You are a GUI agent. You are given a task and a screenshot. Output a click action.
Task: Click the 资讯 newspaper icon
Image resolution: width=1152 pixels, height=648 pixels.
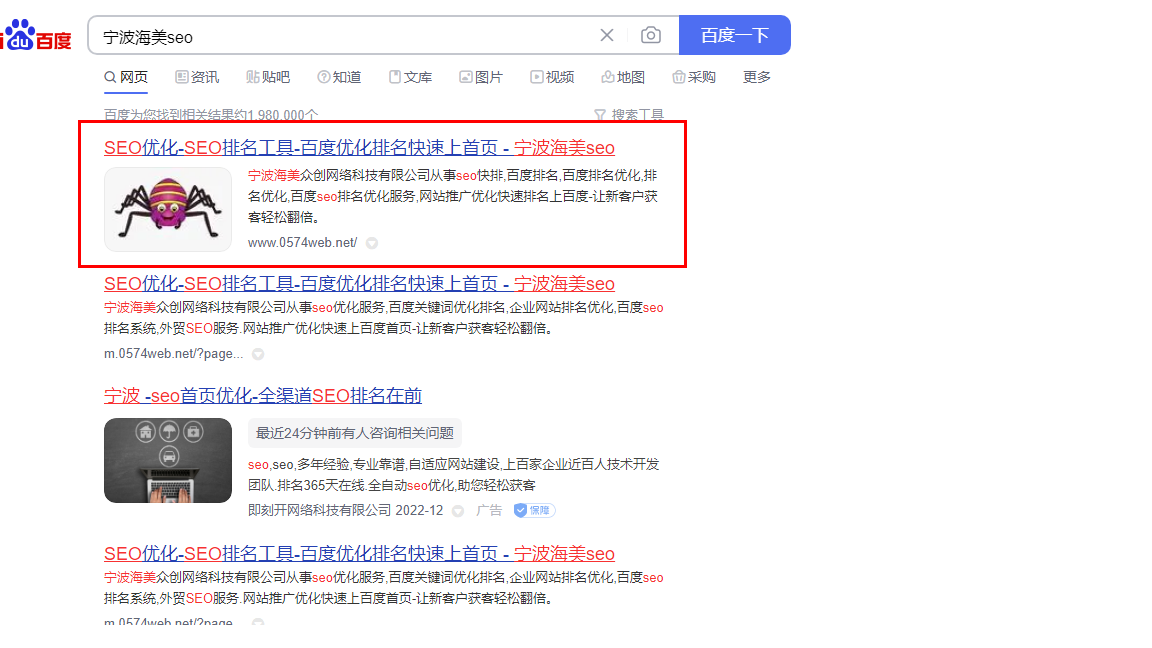pos(182,76)
